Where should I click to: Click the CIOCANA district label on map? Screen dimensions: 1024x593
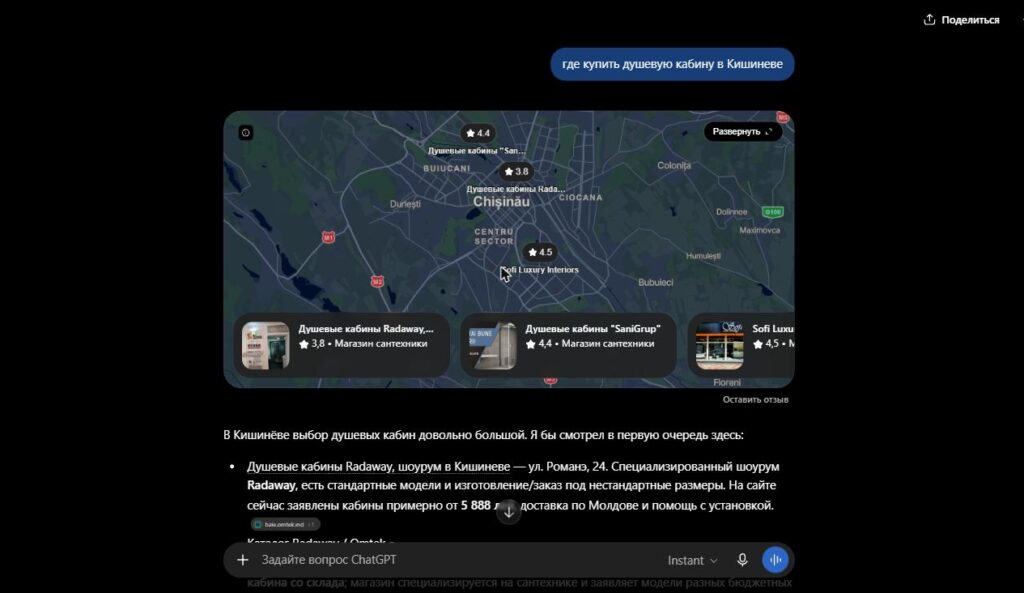coord(581,197)
